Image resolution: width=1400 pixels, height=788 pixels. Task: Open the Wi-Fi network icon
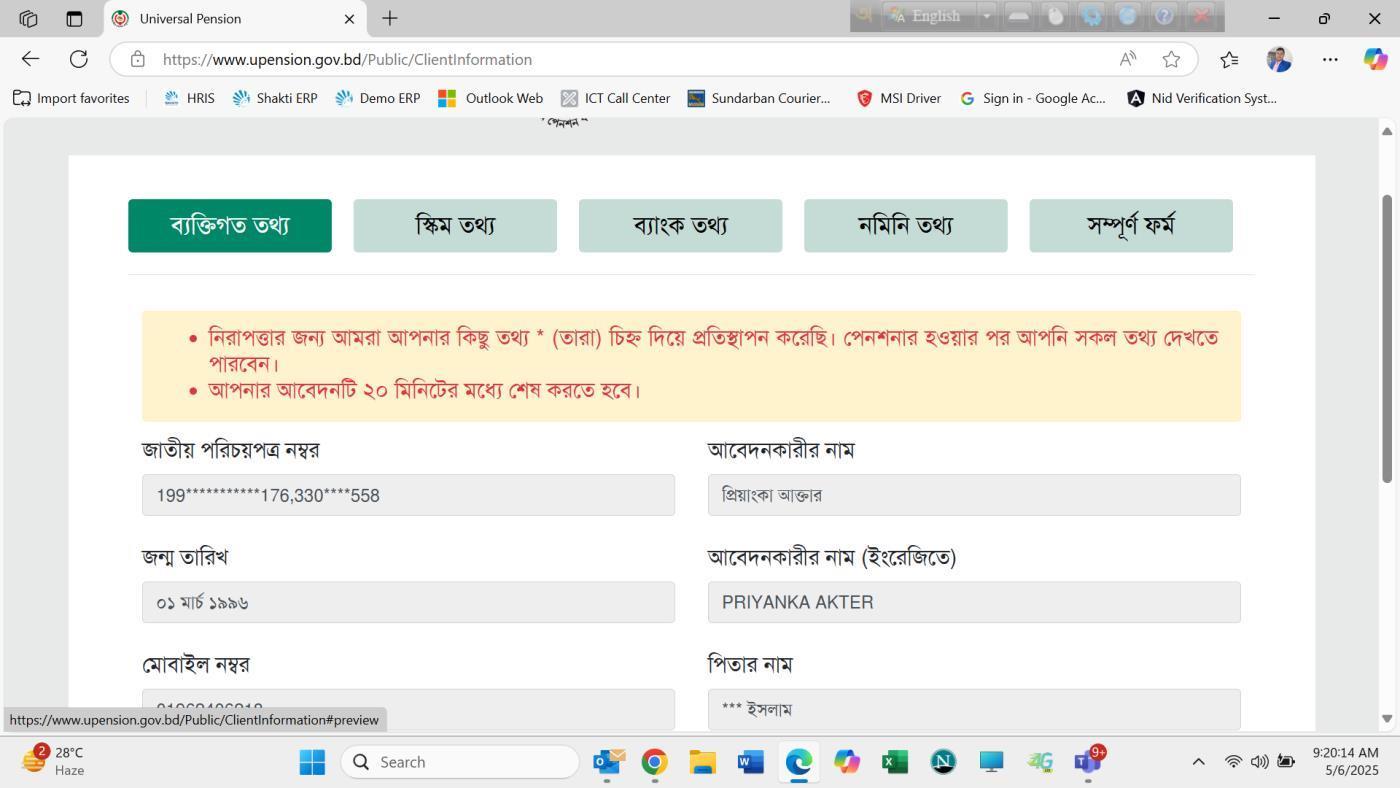[x=1234, y=762]
